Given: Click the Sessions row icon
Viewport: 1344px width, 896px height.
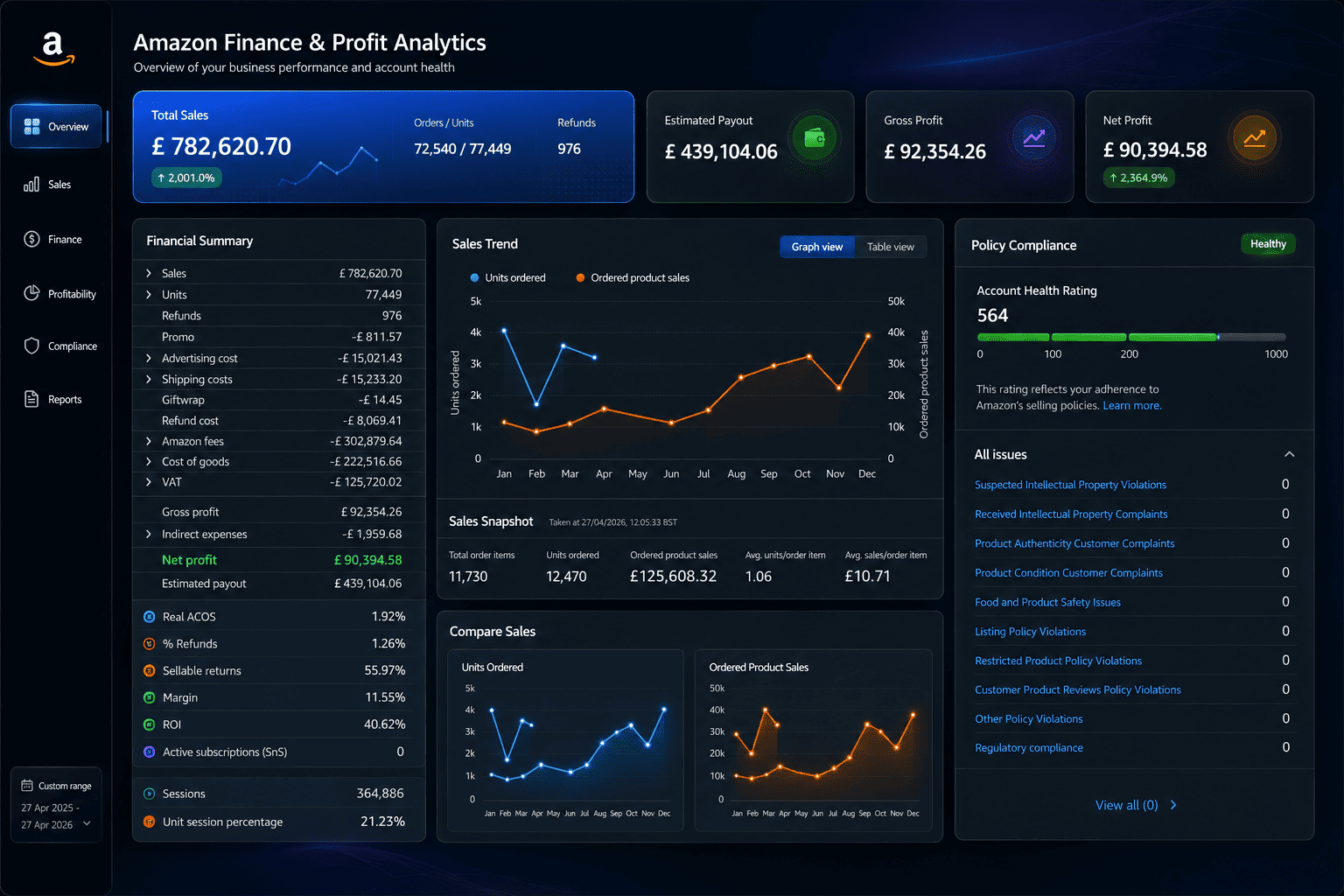Looking at the screenshot, I should pos(149,794).
